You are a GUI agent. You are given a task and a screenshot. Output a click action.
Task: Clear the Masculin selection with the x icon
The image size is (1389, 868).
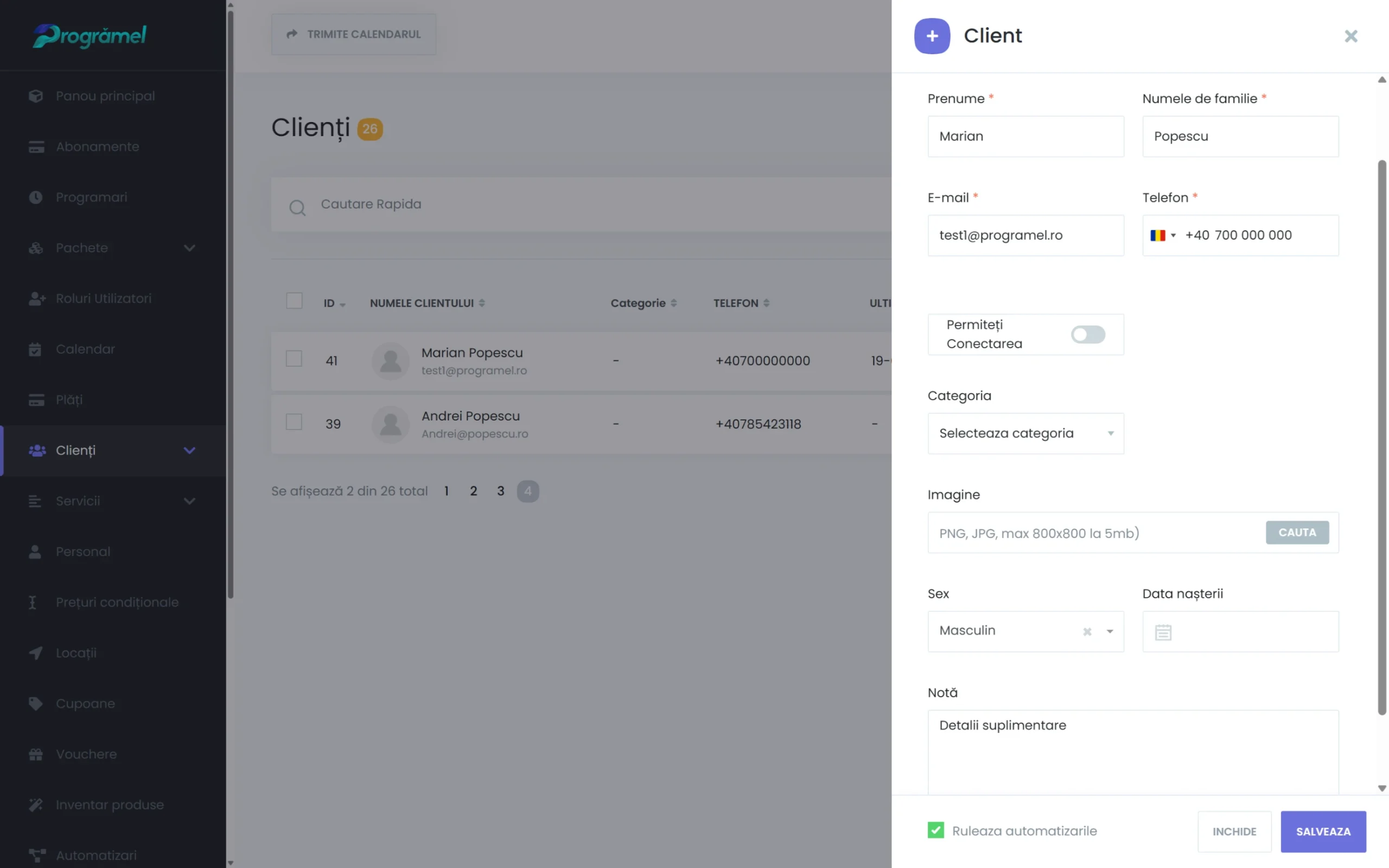(1087, 631)
